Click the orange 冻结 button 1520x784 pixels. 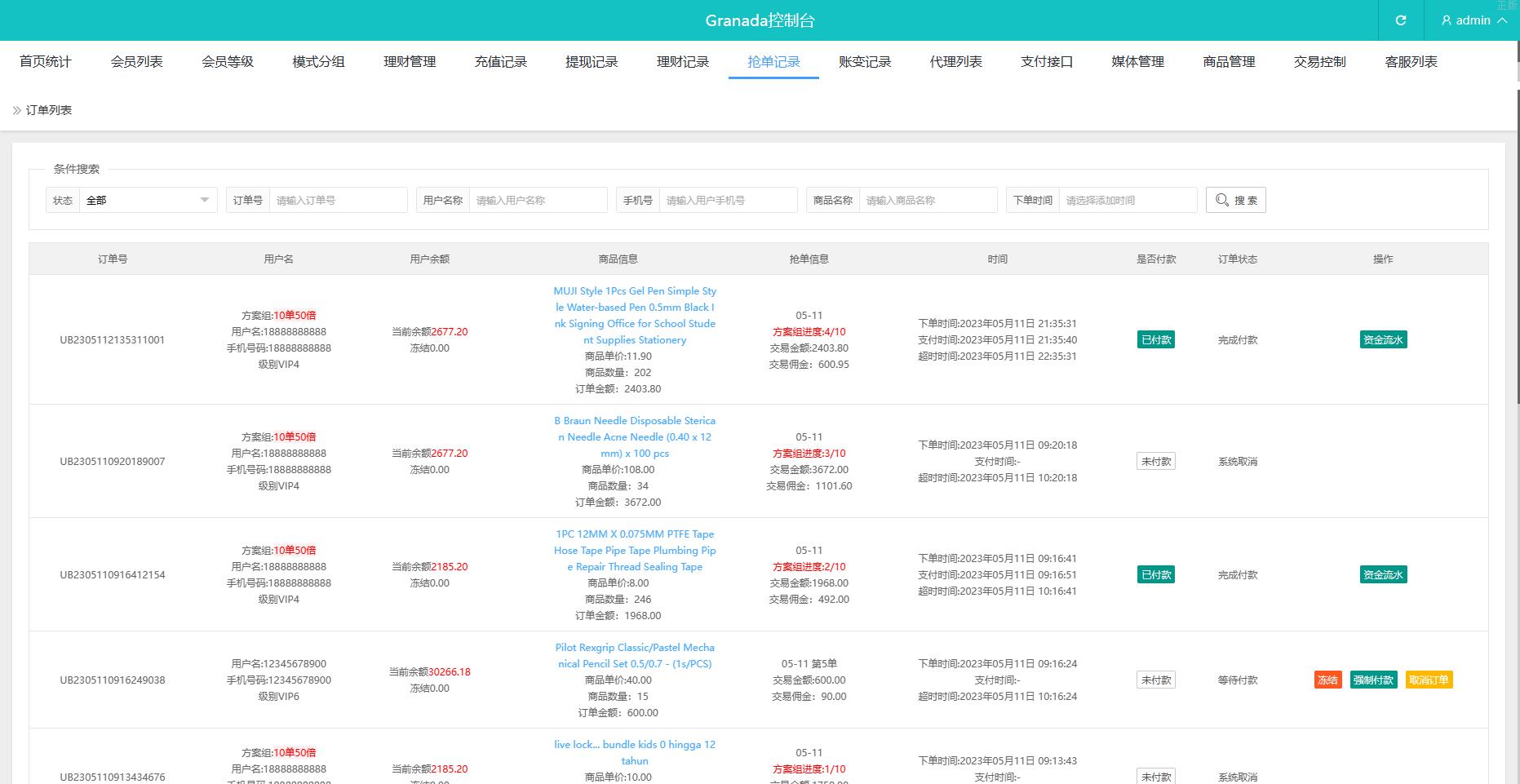(x=1327, y=680)
